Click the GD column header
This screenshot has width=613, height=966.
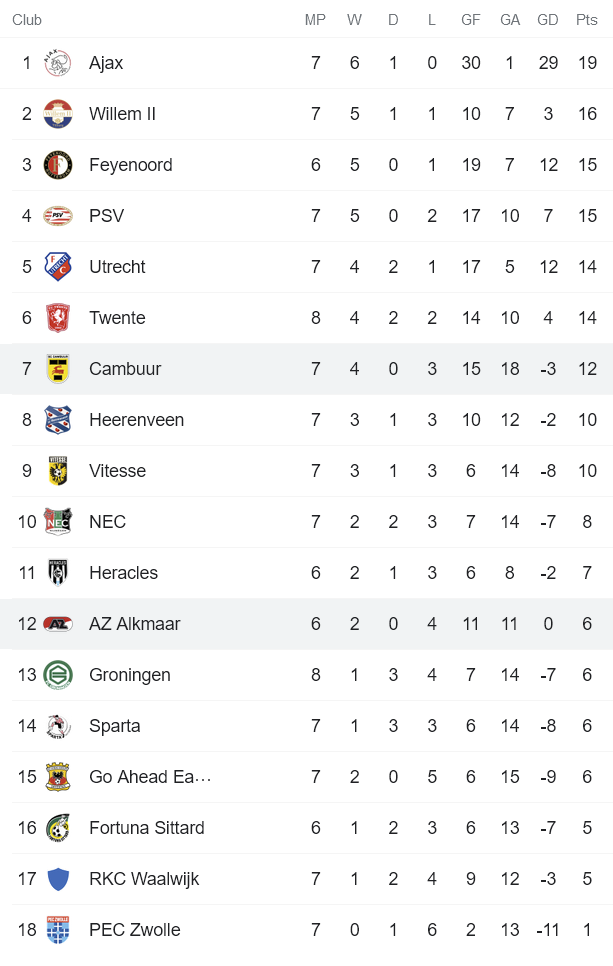(x=548, y=19)
